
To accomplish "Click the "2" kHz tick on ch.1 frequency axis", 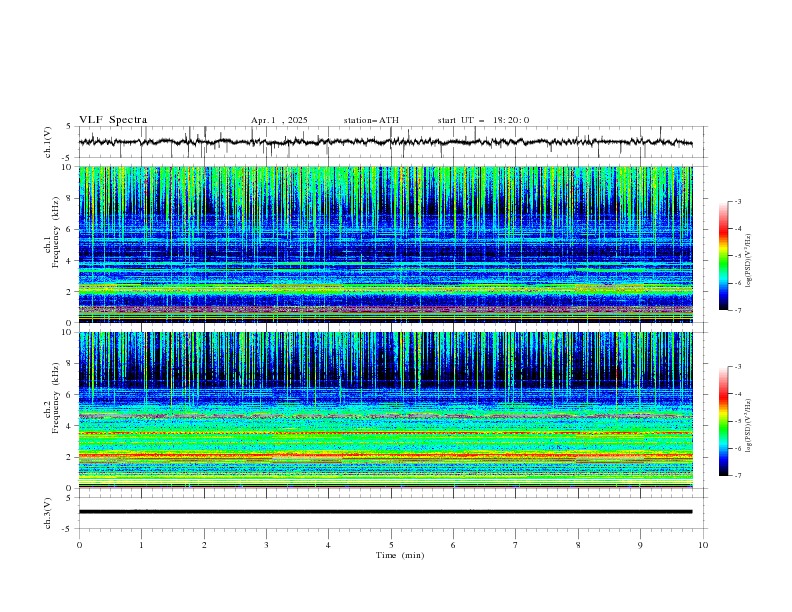I will 70,292.
